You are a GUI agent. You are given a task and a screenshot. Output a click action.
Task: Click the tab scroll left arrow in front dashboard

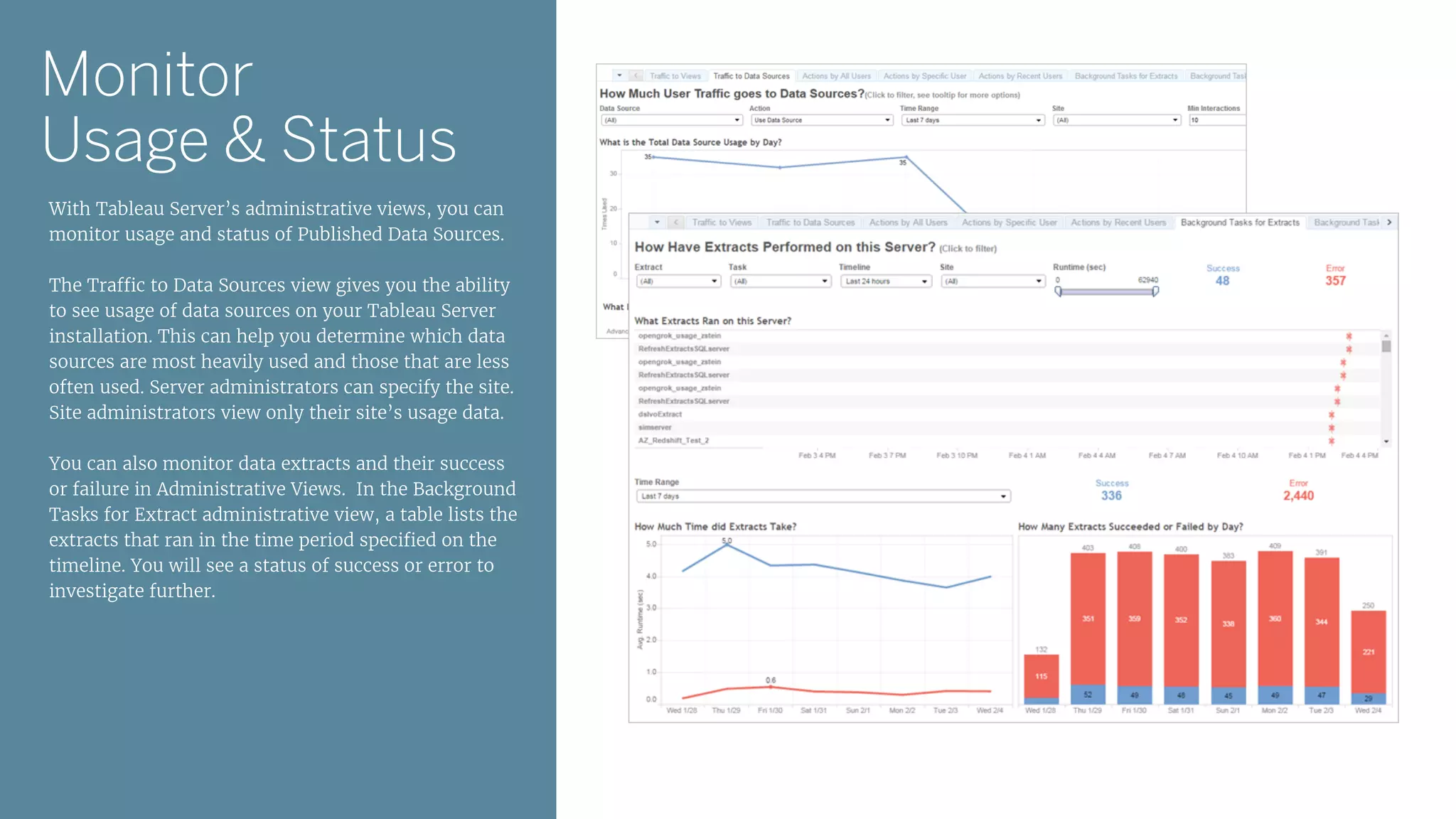click(x=676, y=223)
